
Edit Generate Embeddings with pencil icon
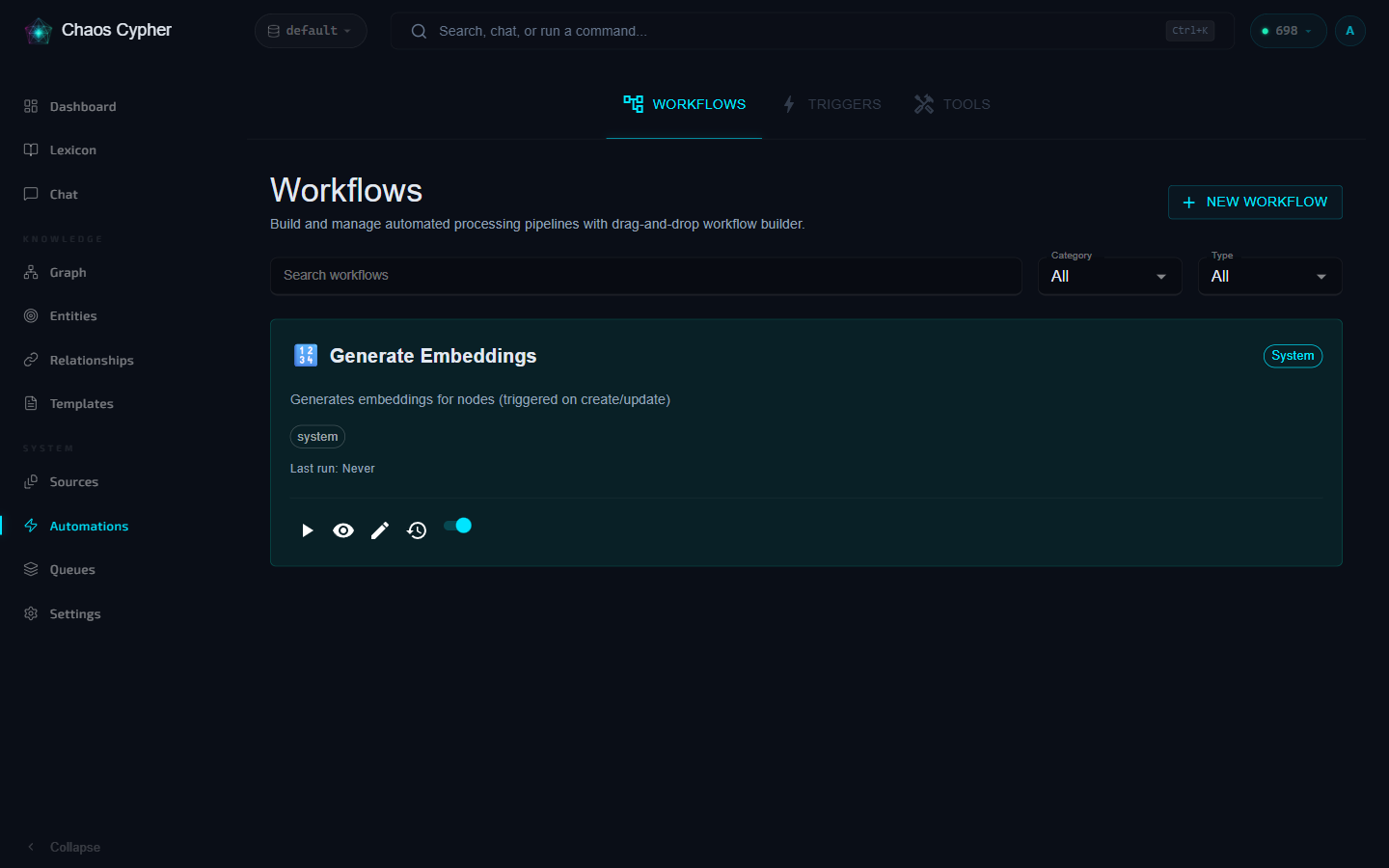[x=380, y=530]
